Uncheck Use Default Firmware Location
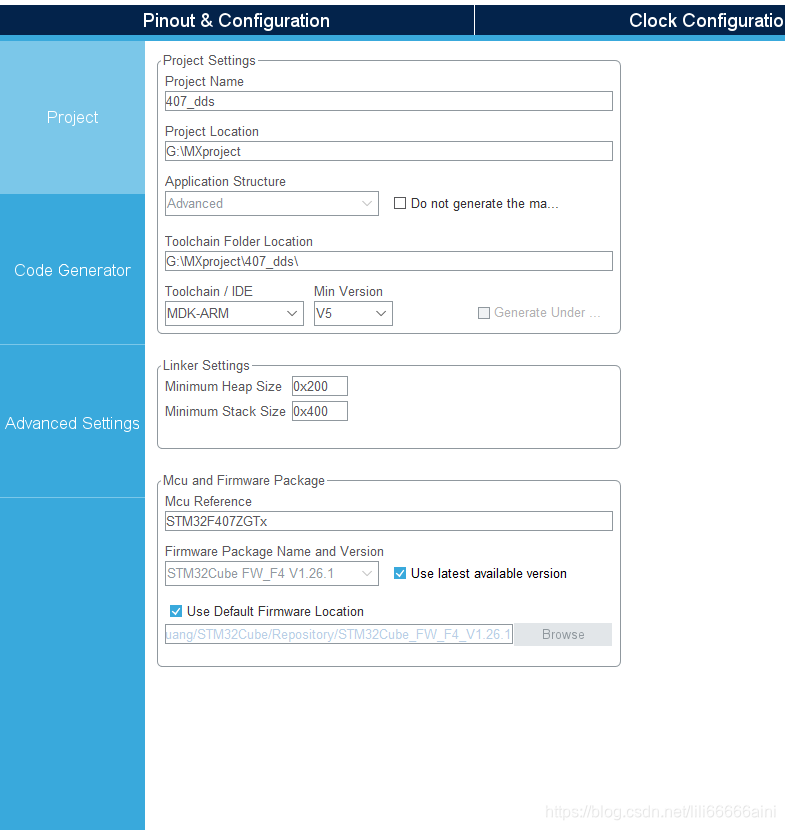Viewport: 785px width, 830px height. (x=176, y=611)
